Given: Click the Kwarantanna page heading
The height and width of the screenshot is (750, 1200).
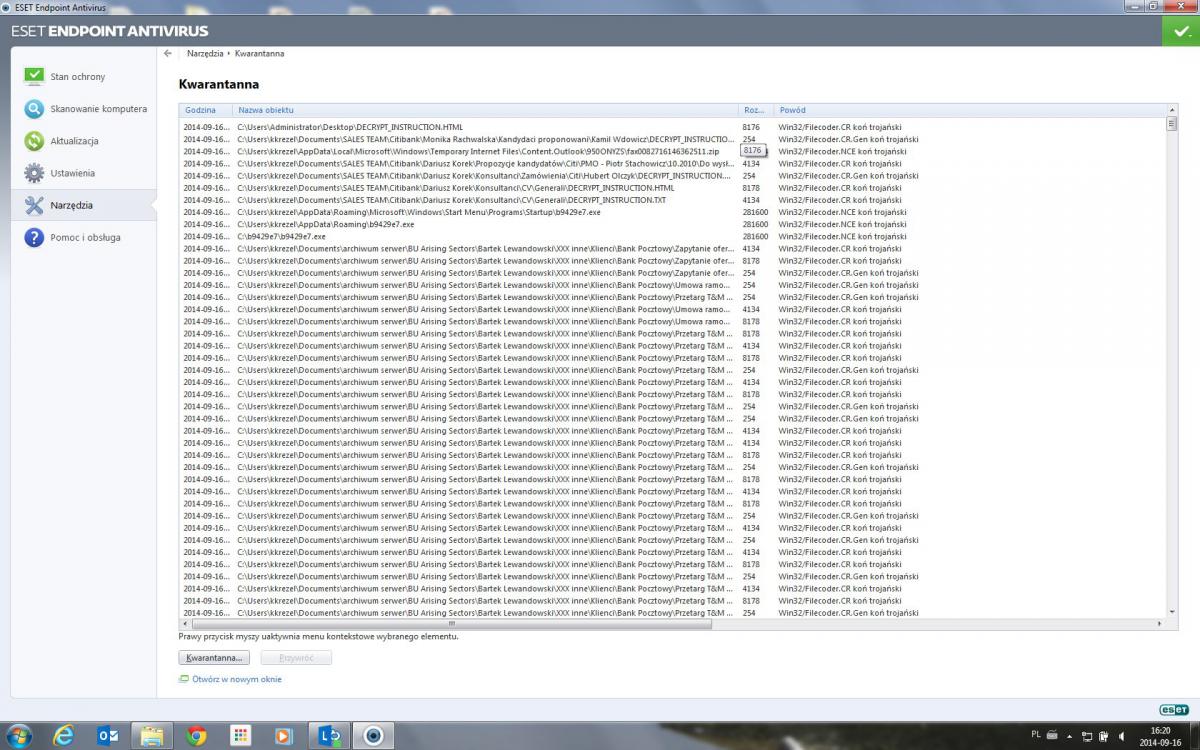Looking at the screenshot, I should click(218, 85).
